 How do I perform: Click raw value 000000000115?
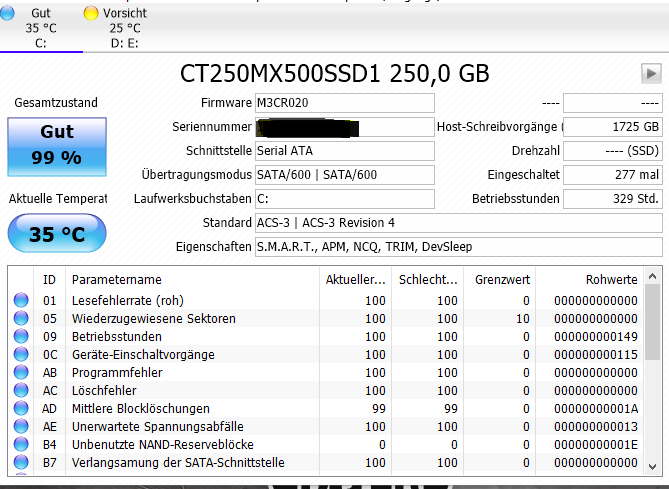point(596,354)
